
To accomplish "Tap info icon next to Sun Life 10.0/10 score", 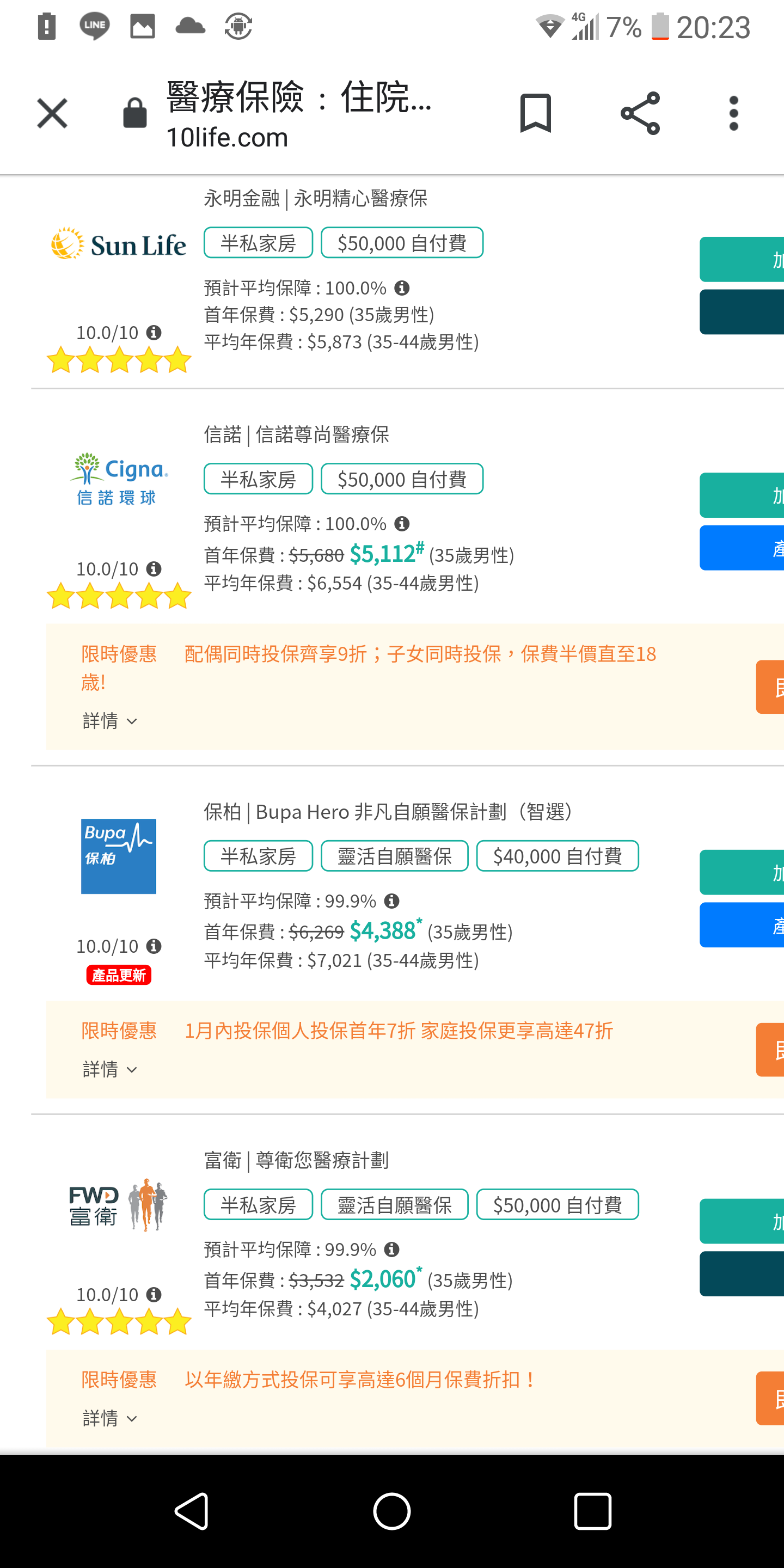I will click(x=154, y=332).
